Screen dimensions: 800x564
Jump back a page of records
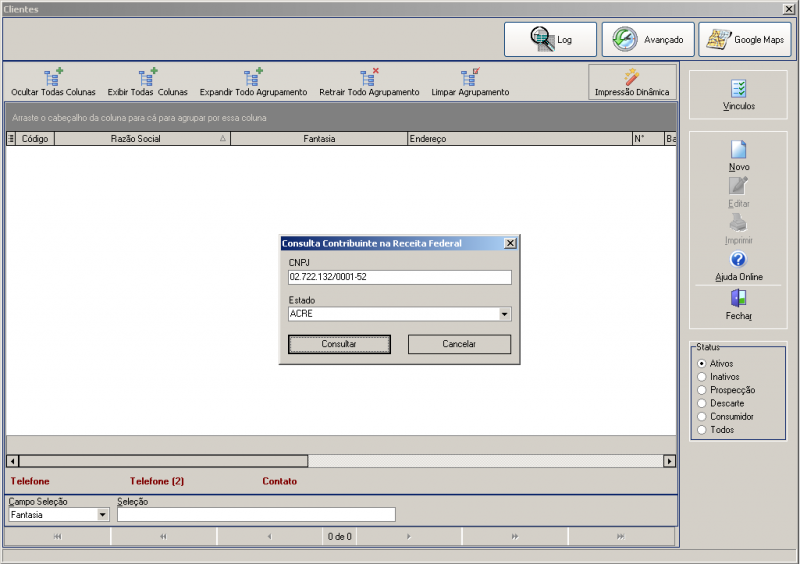pos(163,536)
